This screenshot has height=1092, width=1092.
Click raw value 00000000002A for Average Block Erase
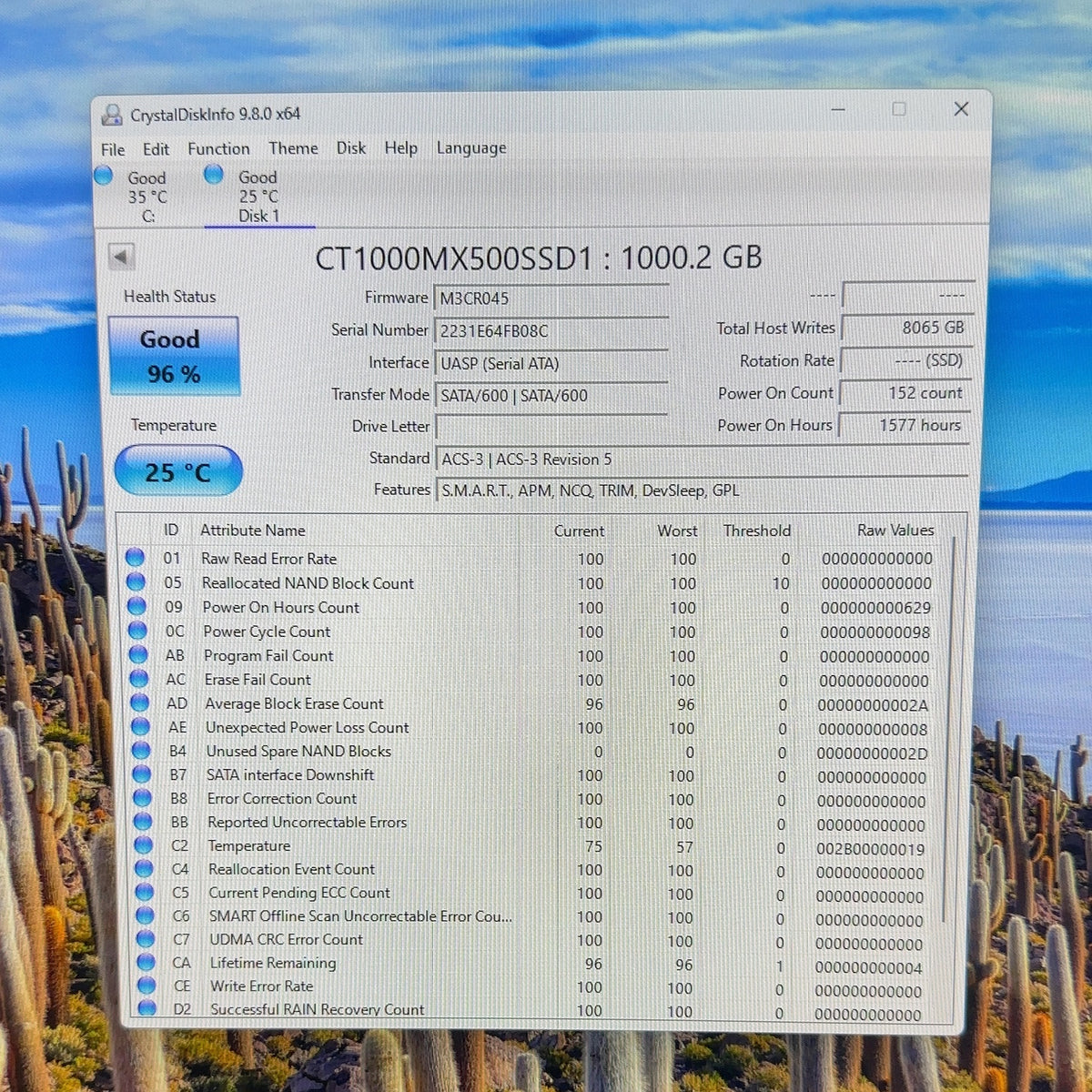click(x=873, y=704)
